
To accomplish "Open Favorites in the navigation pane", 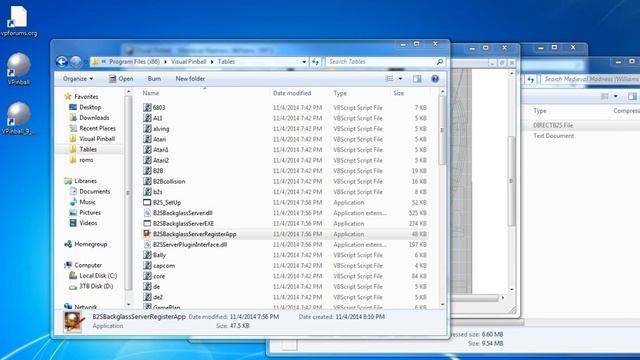I will pyautogui.click(x=82, y=97).
